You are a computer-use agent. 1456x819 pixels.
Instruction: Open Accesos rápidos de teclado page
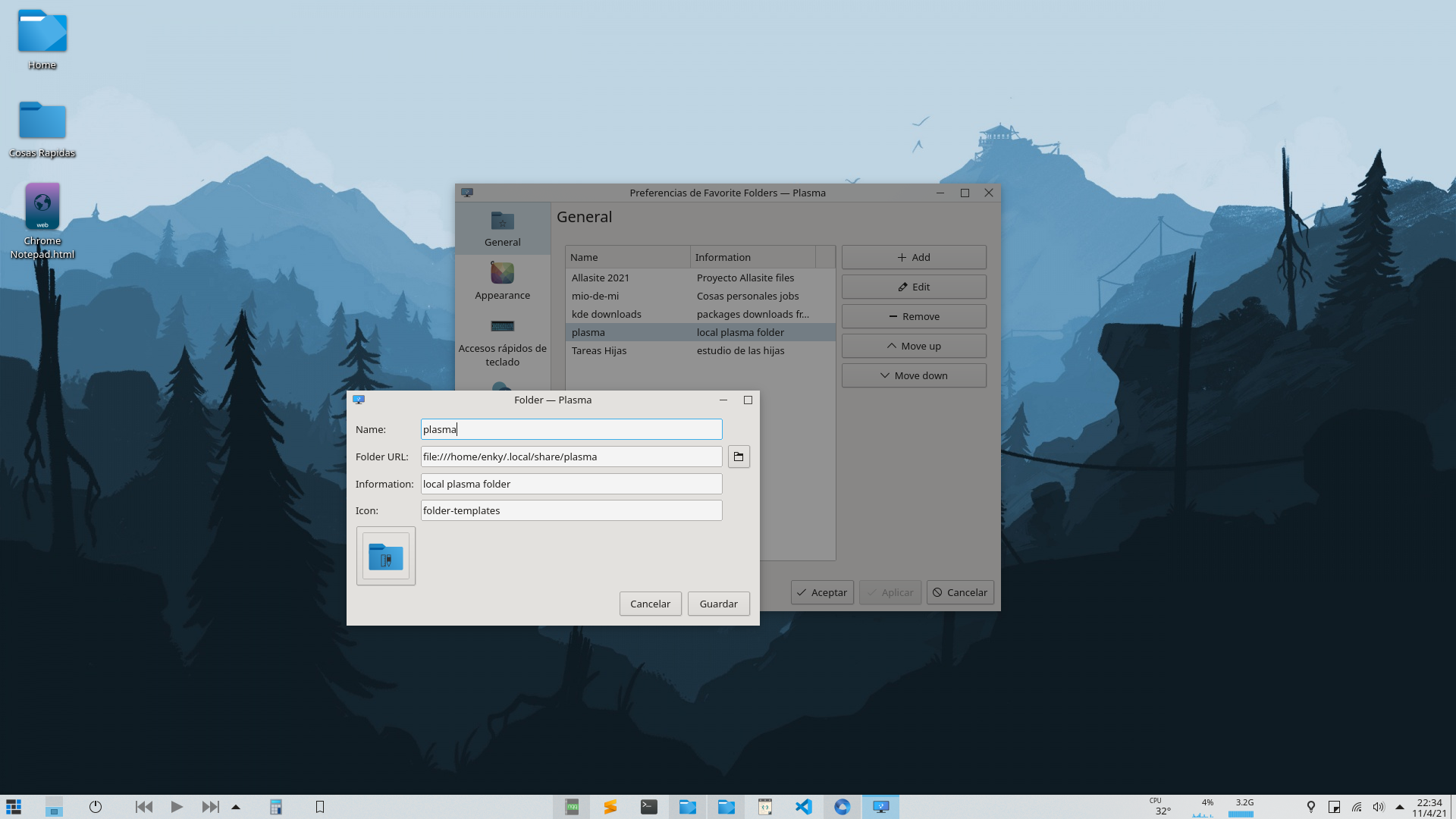point(503,341)
